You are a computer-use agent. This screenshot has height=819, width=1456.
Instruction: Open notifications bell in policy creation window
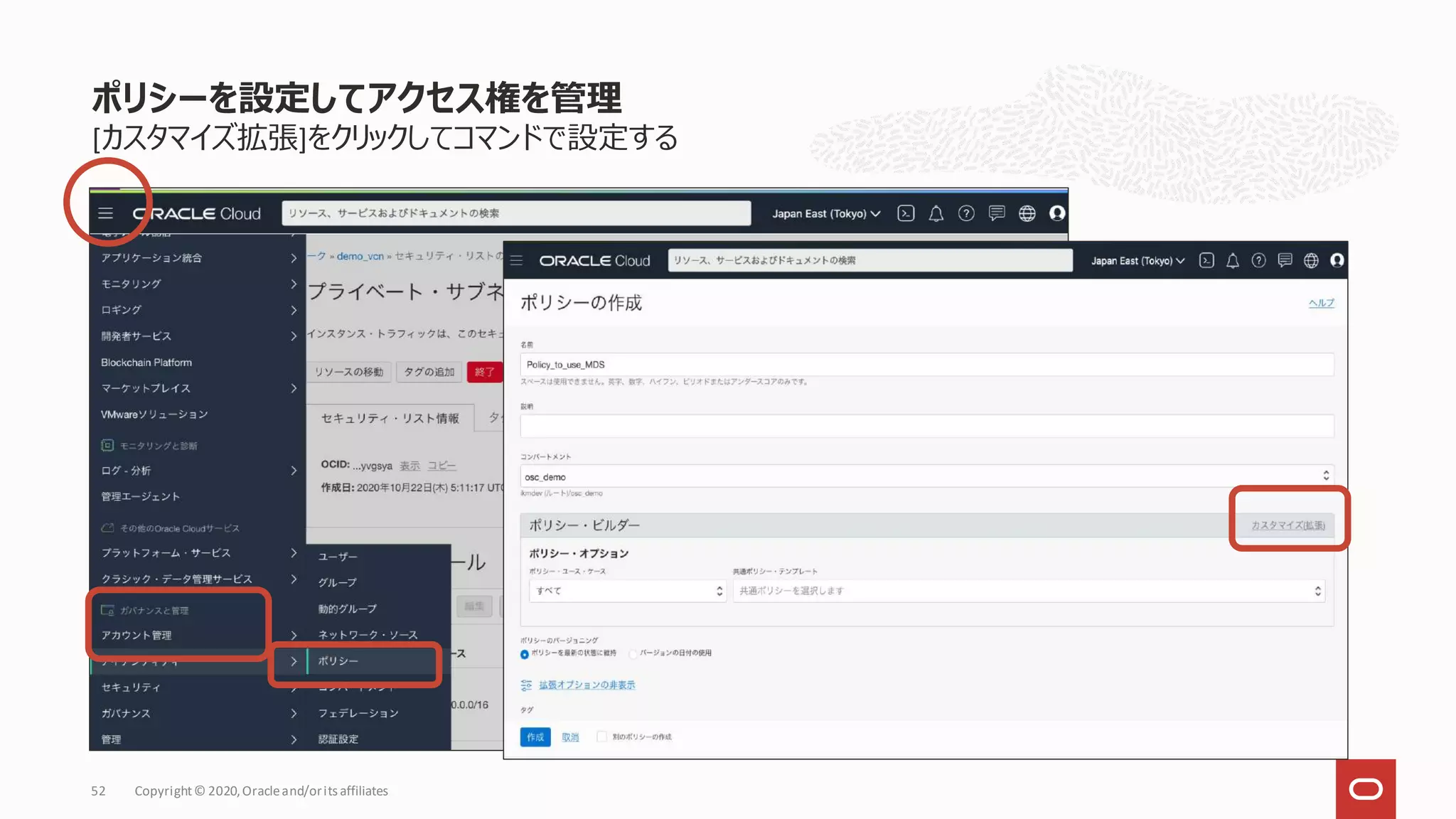pos(1233,260)
